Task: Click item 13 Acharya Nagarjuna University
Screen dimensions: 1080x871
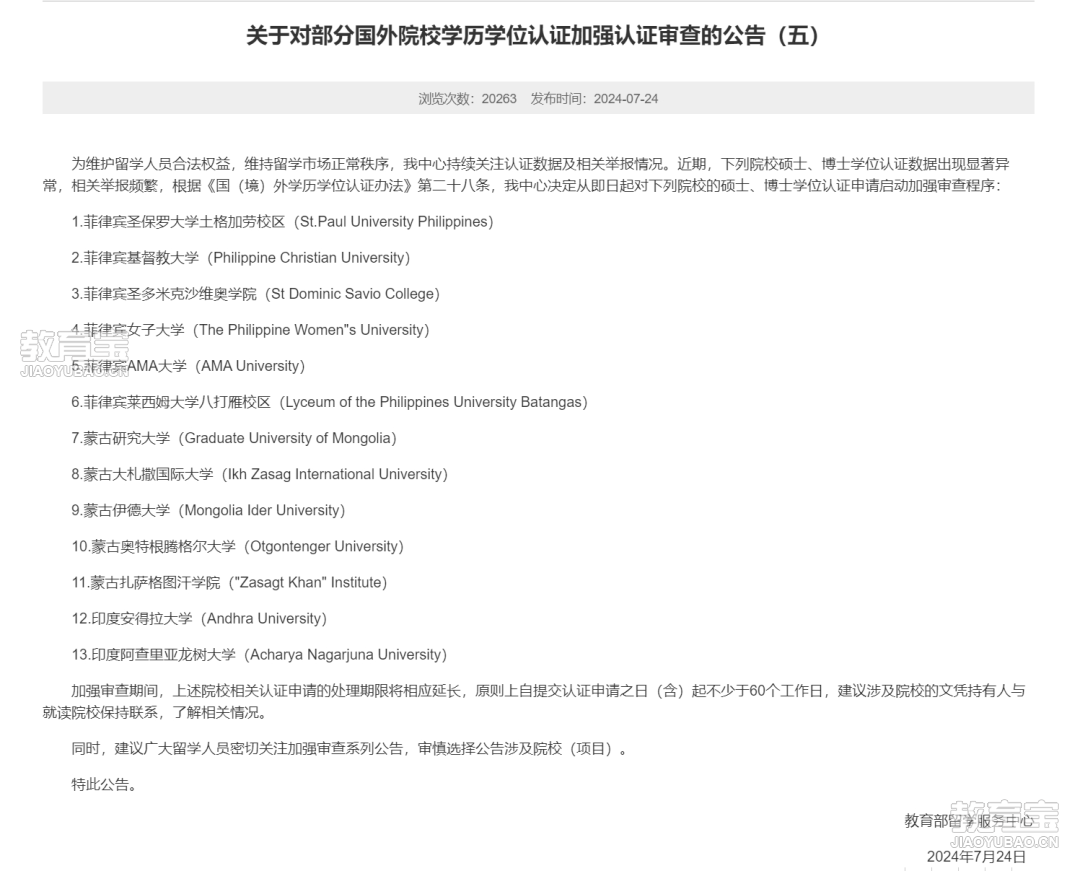Action: 259,655
